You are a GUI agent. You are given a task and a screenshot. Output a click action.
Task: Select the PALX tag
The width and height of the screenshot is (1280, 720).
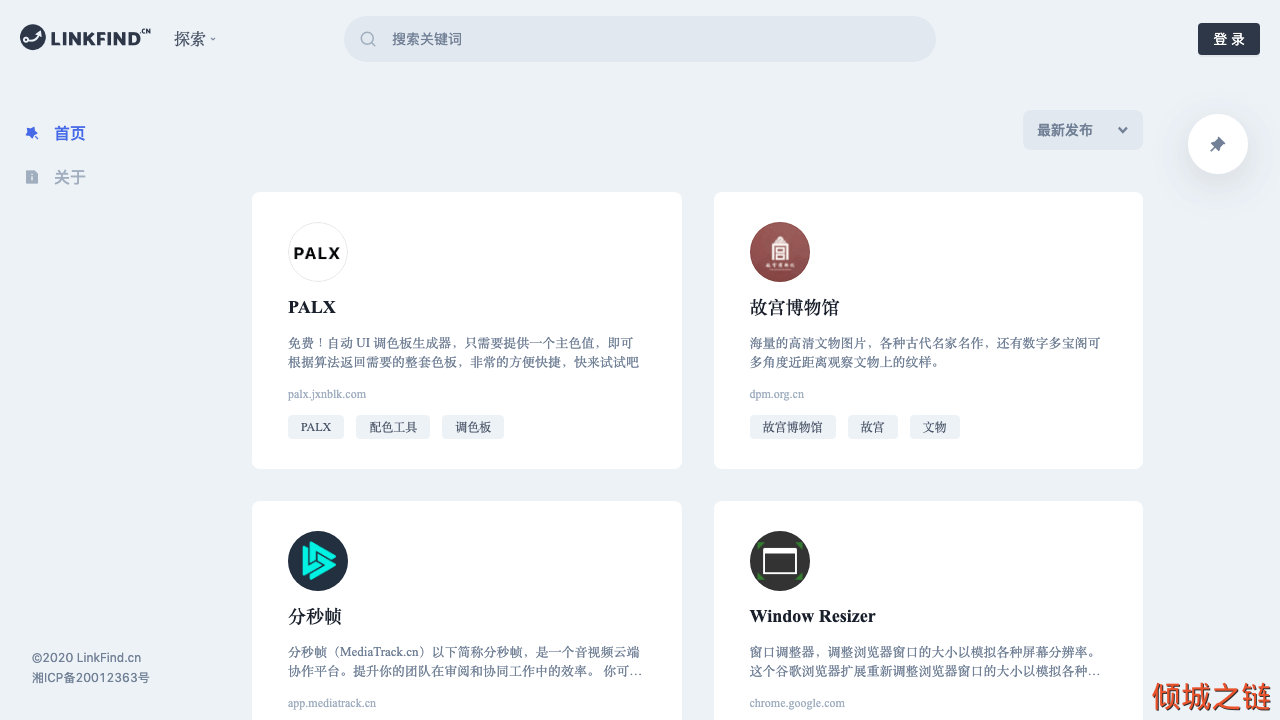316,427
